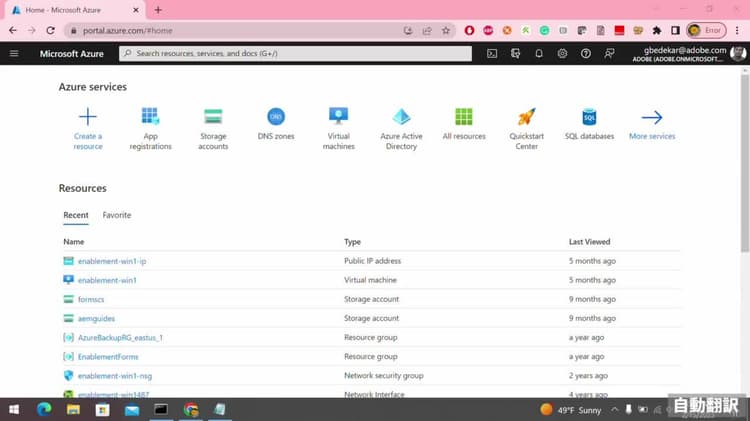750x421 pixels.
Task: Show hidden tray icons chevron
Action: tap(615, 410)
